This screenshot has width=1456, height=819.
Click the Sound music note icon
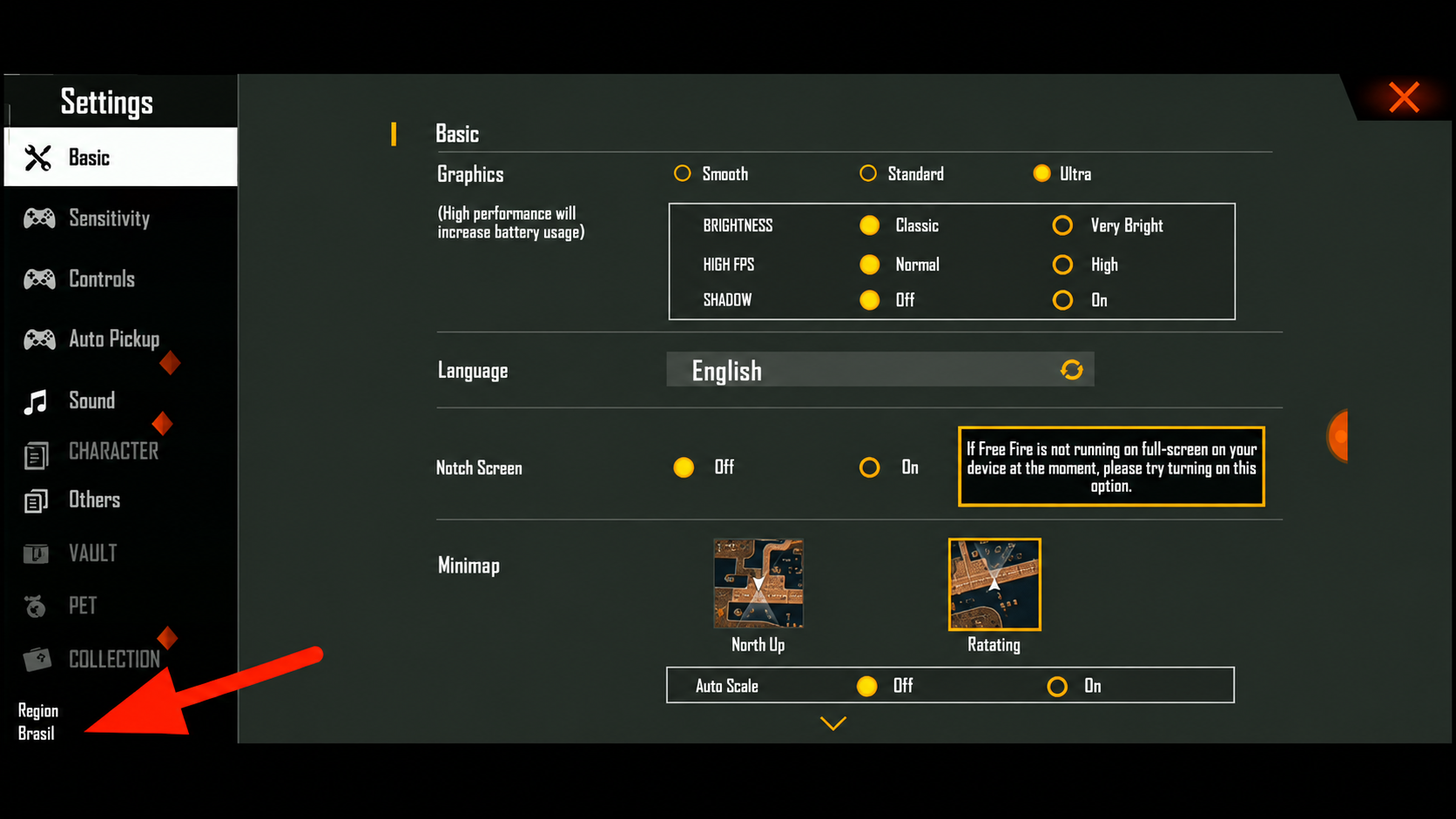(x=36, y=402)
